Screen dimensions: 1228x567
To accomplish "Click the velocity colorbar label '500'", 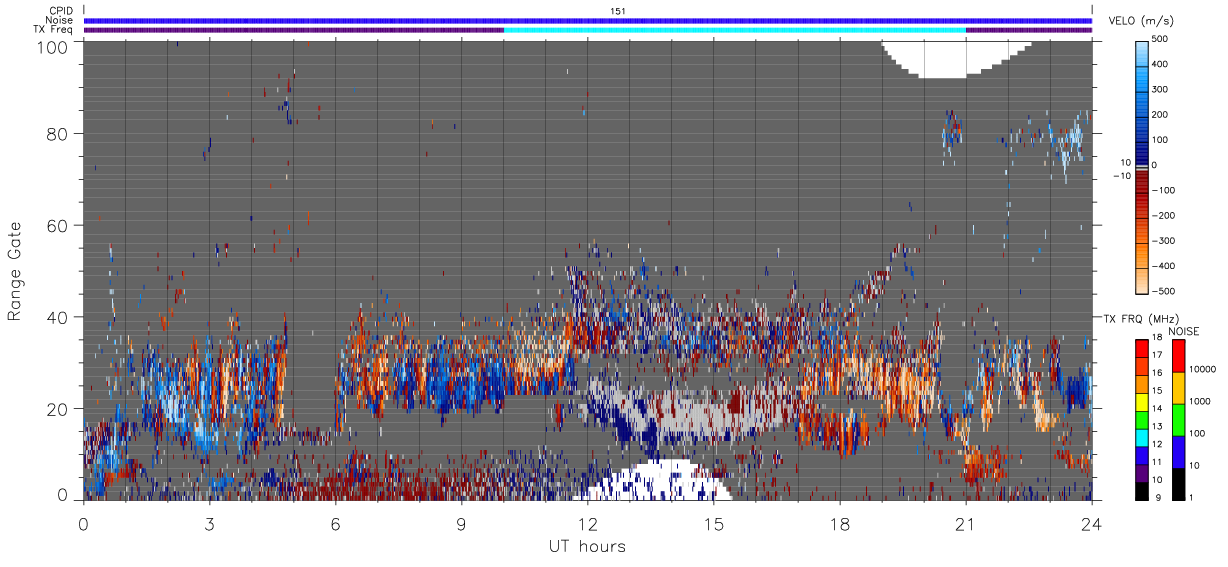I will click(x=1161, y=38).
